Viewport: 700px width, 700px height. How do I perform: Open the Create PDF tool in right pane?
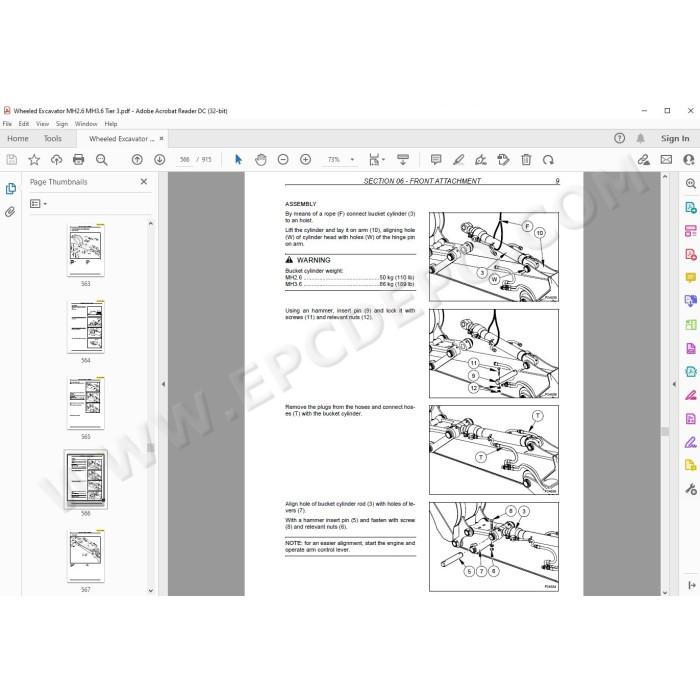(x=691, y=254)
